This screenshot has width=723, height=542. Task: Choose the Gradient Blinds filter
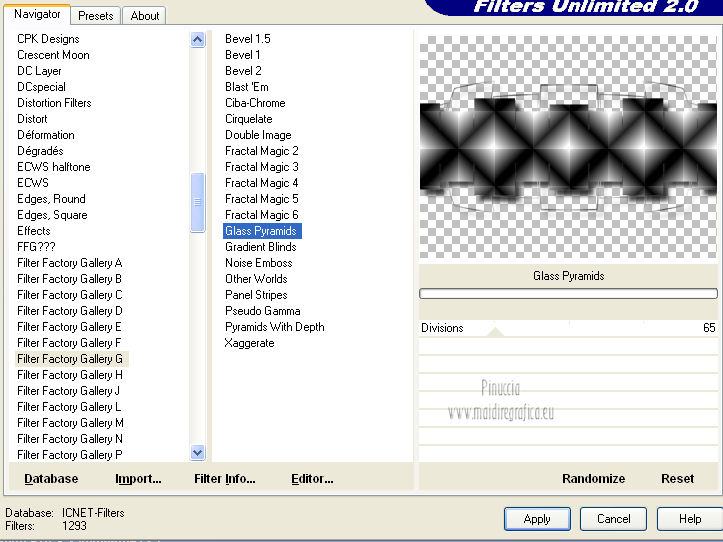261,247
